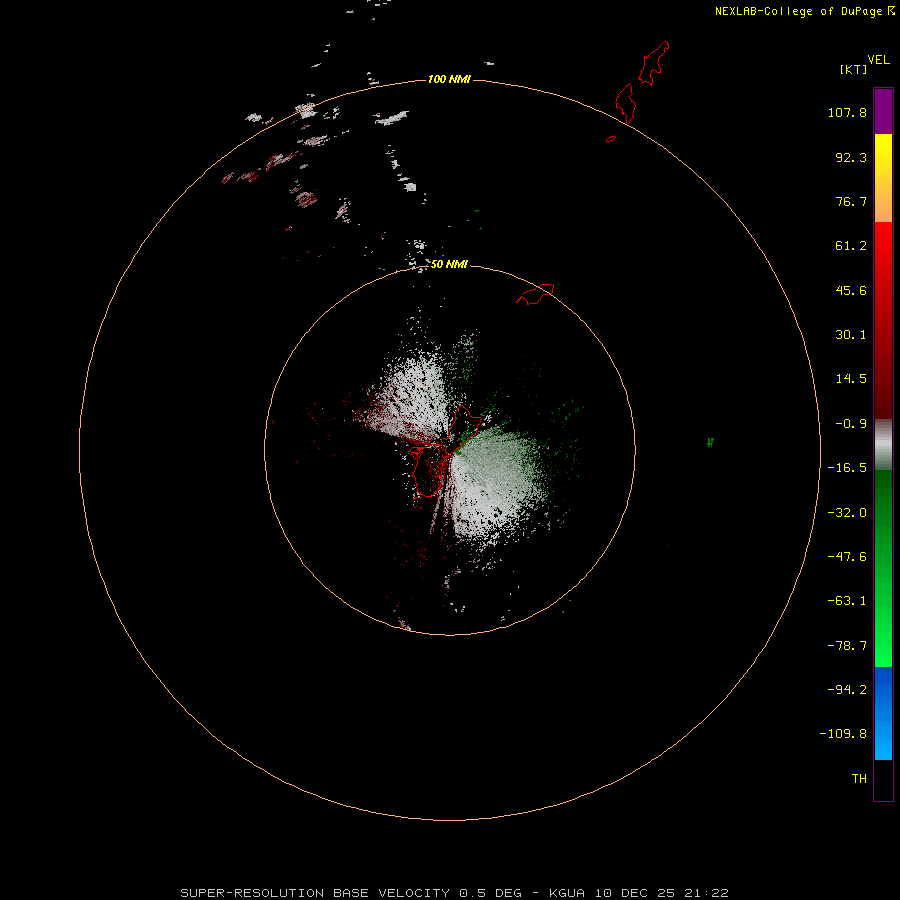Viewport: 900px width, 900px height.
Task: Click the 100 NMI range ring label
Action: [x=449, y=79]
